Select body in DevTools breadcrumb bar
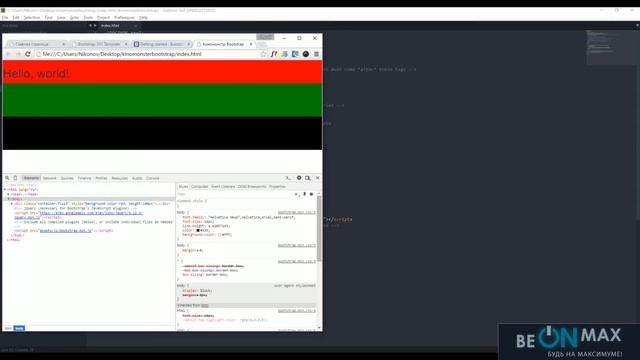Viewport: 640px width, 360px height. (x=19, y=328)
